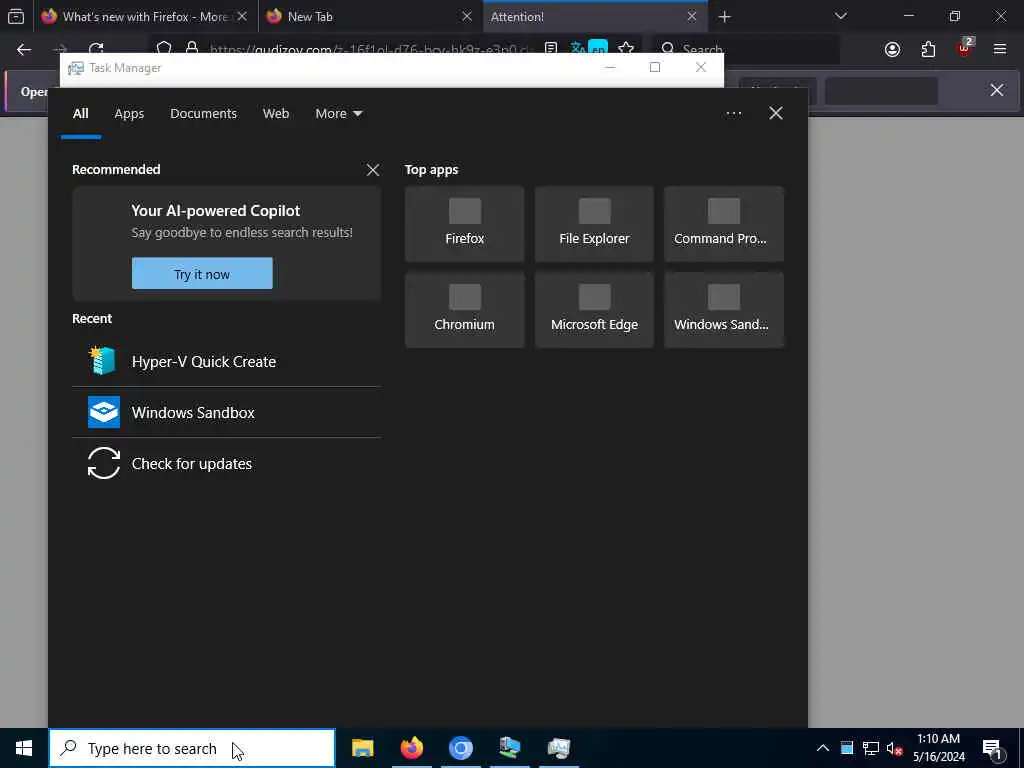The image size is (1024, 768).
Task: Switch to the Apps search tab
Action: 129,114
